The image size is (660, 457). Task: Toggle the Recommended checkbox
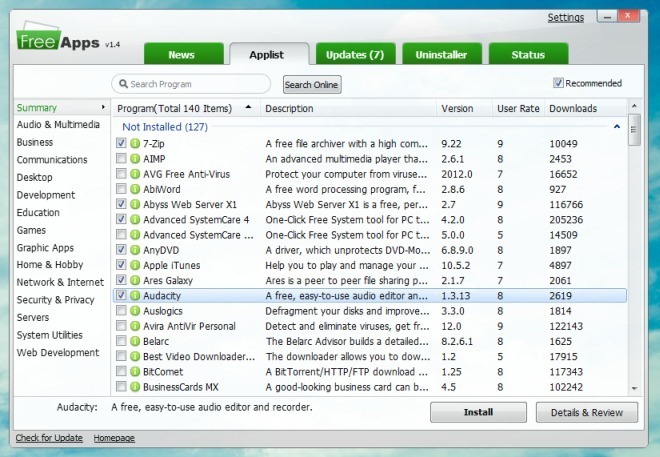click(558, 83)
